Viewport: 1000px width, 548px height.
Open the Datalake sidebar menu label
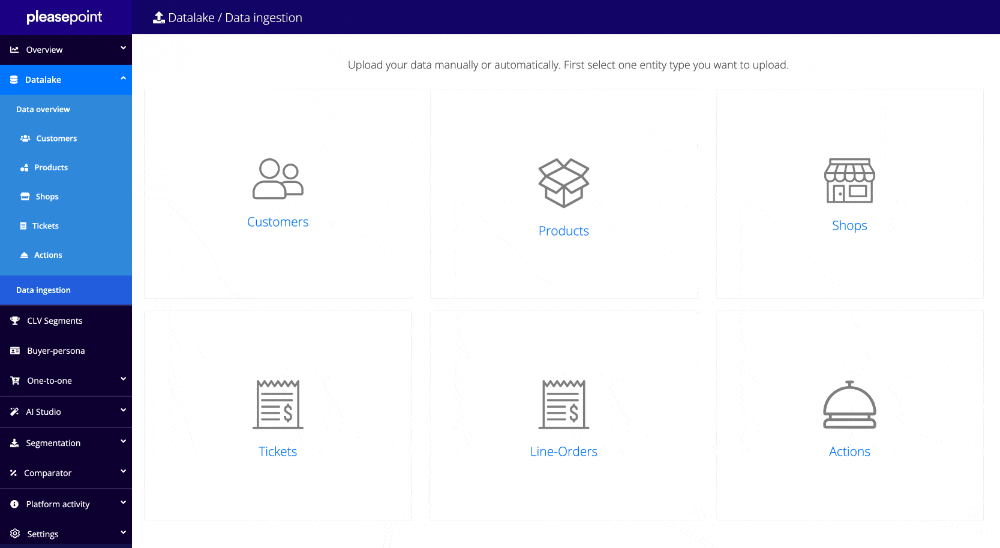pos(43,80)
